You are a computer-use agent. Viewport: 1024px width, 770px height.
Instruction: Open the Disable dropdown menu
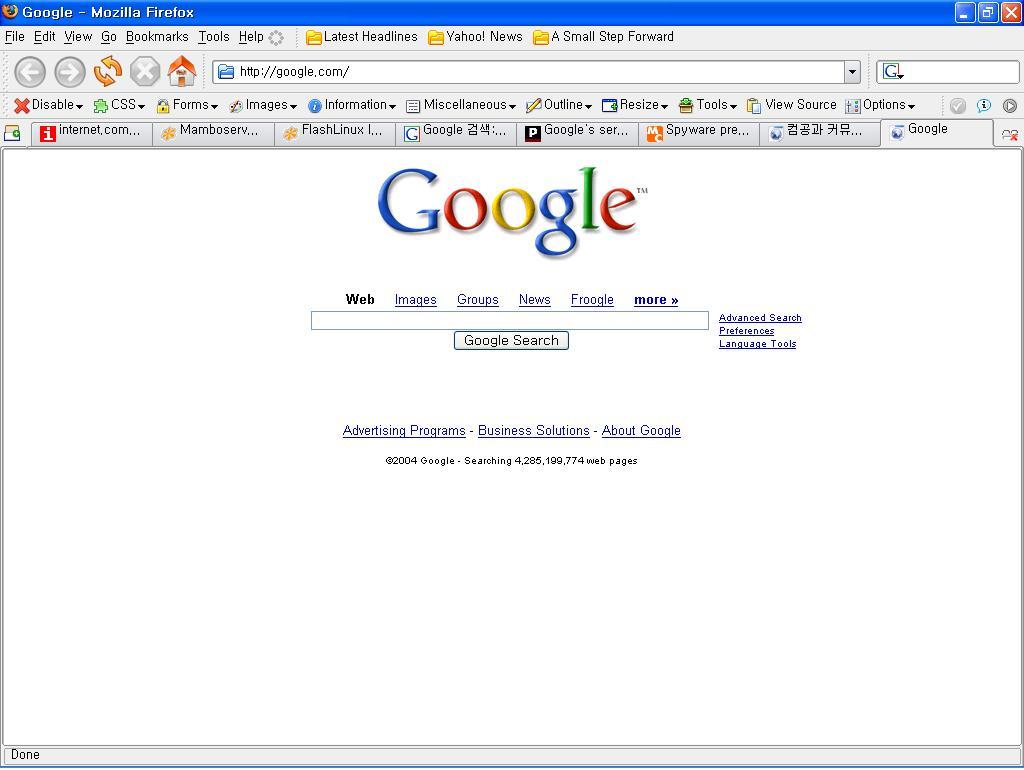48,105
